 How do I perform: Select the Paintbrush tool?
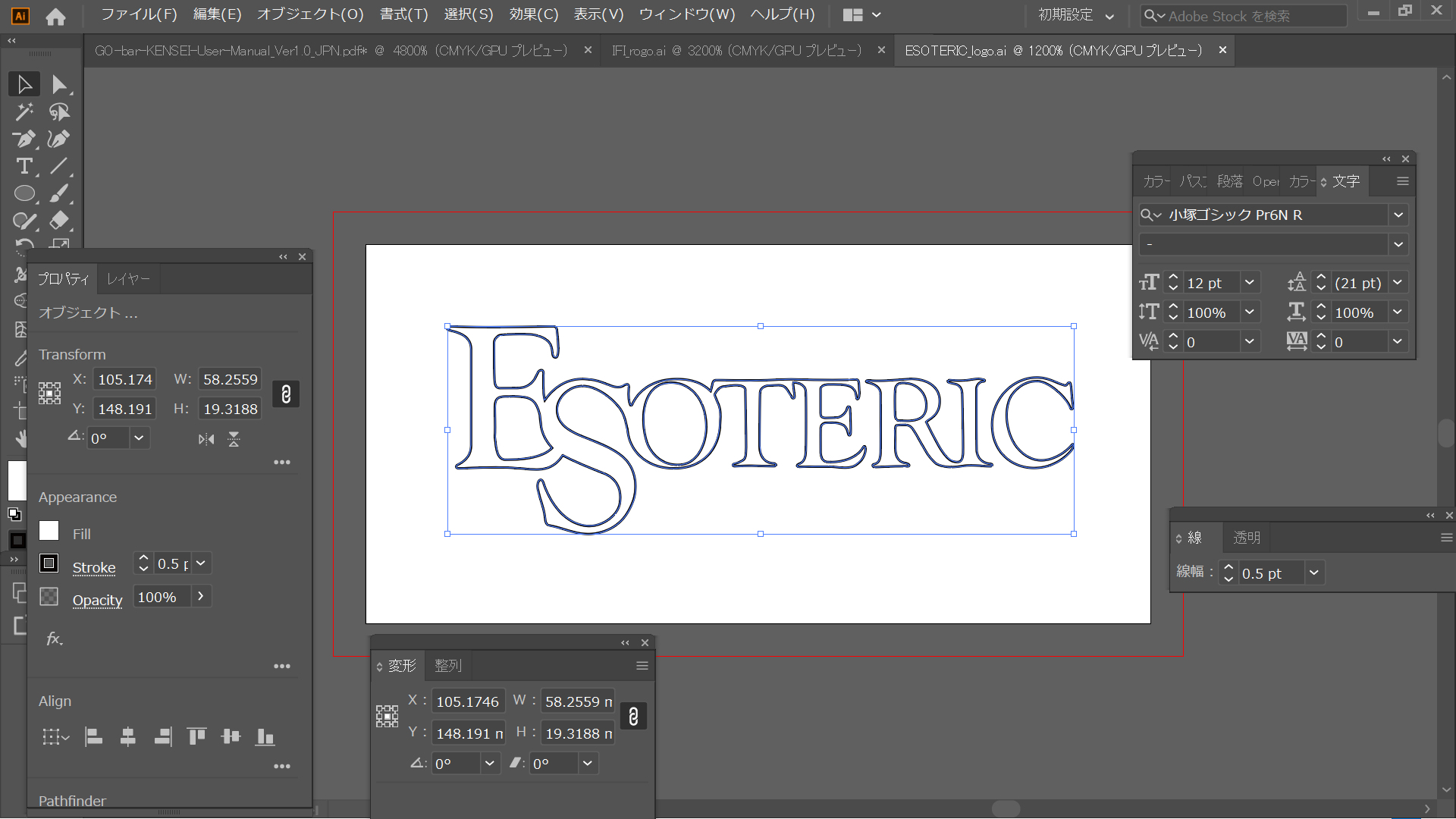pos(59,193)
